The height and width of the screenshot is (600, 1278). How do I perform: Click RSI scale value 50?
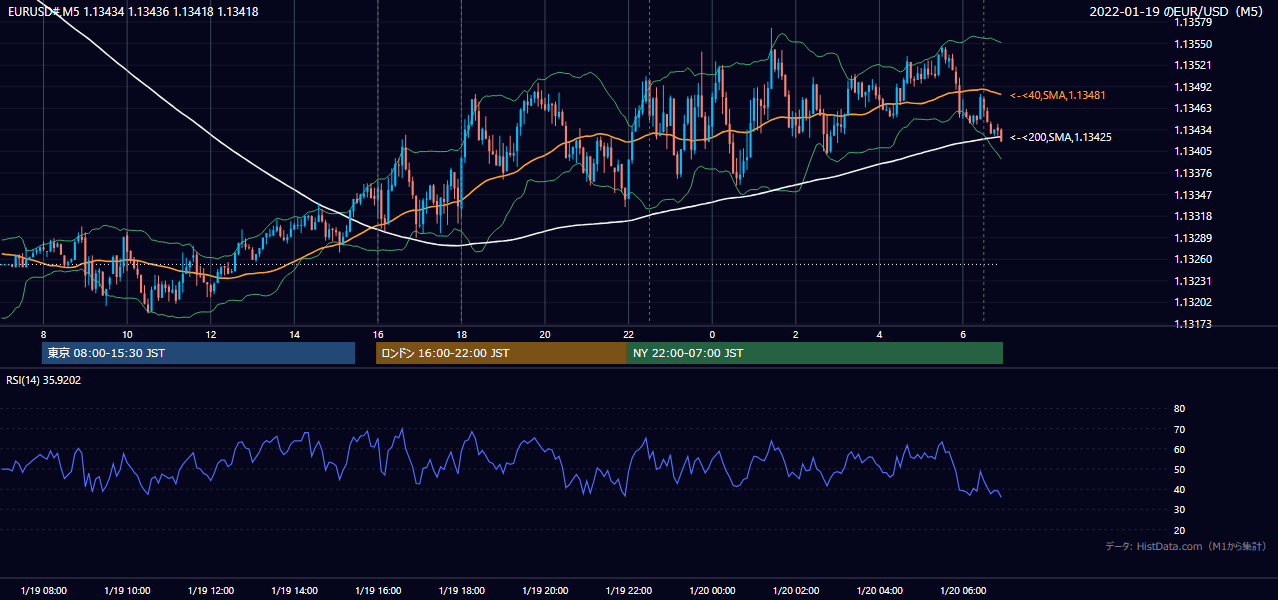[x=1179, y=469]
